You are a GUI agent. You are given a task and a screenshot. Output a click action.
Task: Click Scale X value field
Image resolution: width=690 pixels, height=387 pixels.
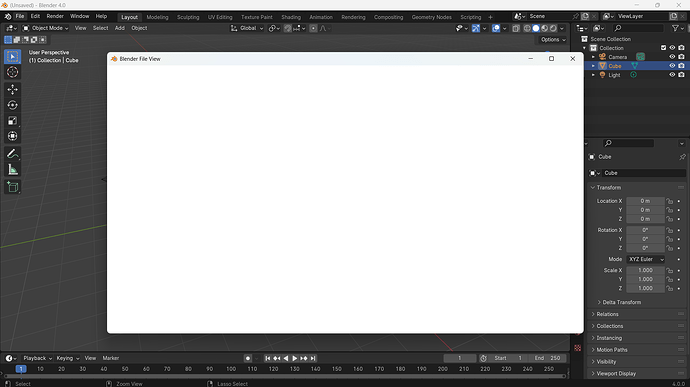point(645,270)
